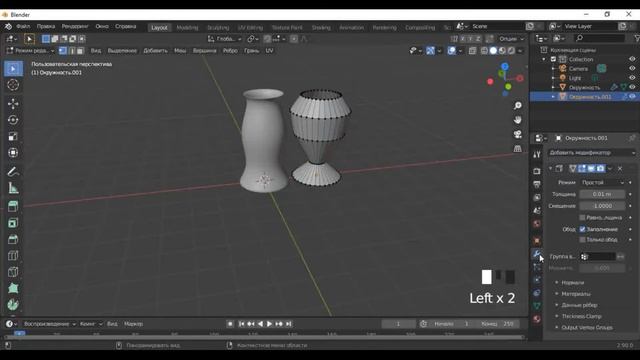Click the pan view hand icon
This screenshot has width=640, height=360.
pos(518,120)
